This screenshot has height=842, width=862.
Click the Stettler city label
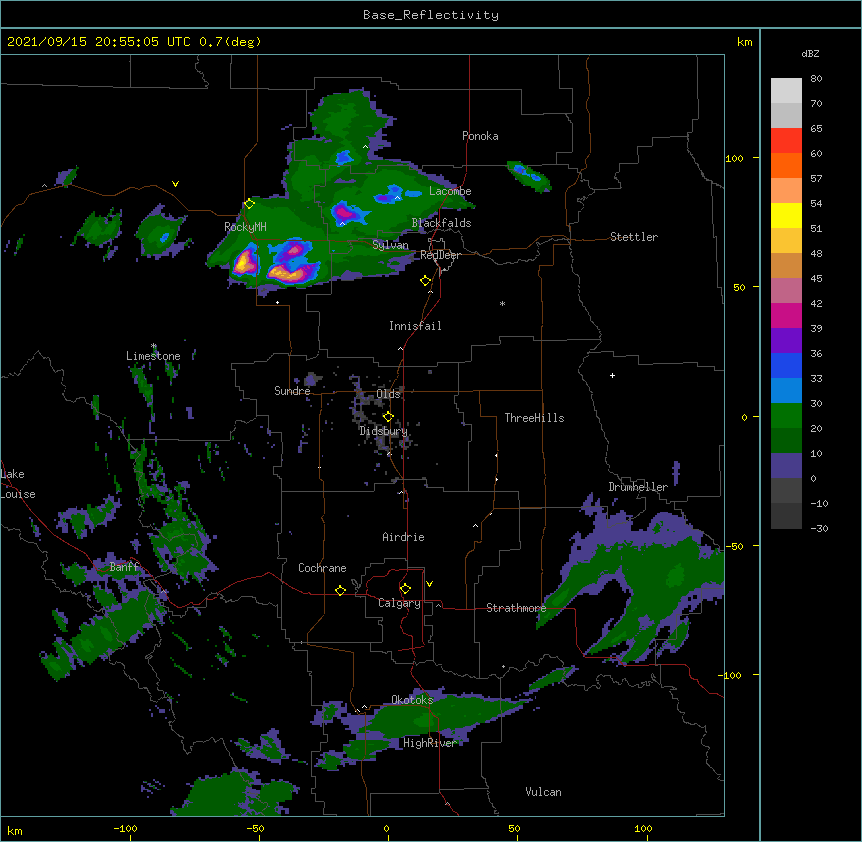pyautogui.click(x=634, y=237)
